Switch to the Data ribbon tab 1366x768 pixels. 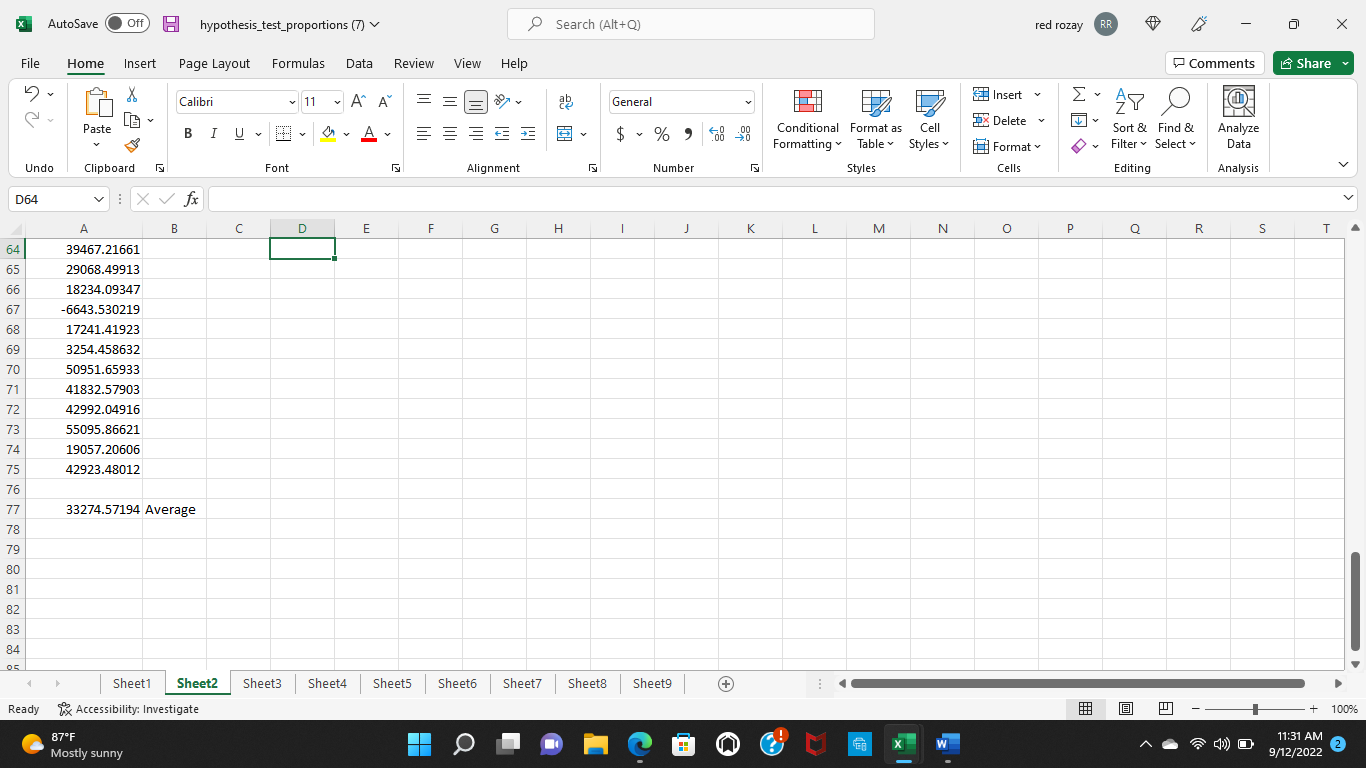click(x=359, y=63)
